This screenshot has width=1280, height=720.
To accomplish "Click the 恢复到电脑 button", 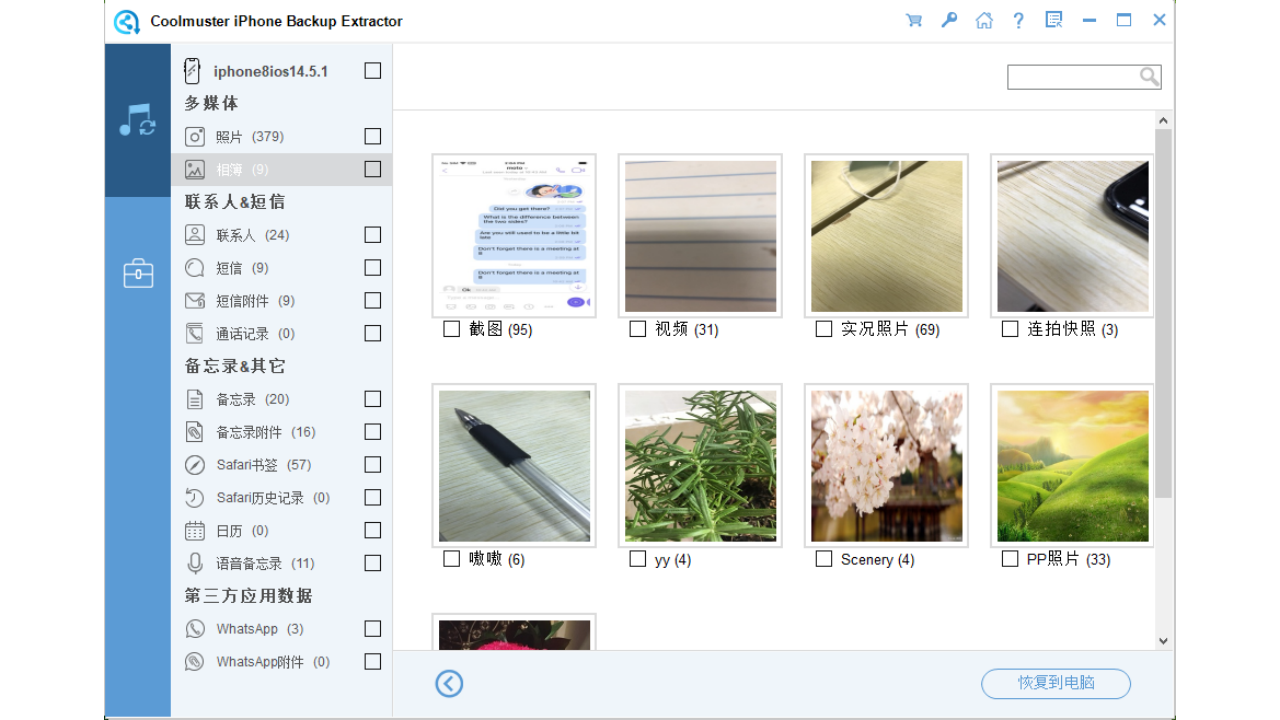I will tap(1055, 684).
